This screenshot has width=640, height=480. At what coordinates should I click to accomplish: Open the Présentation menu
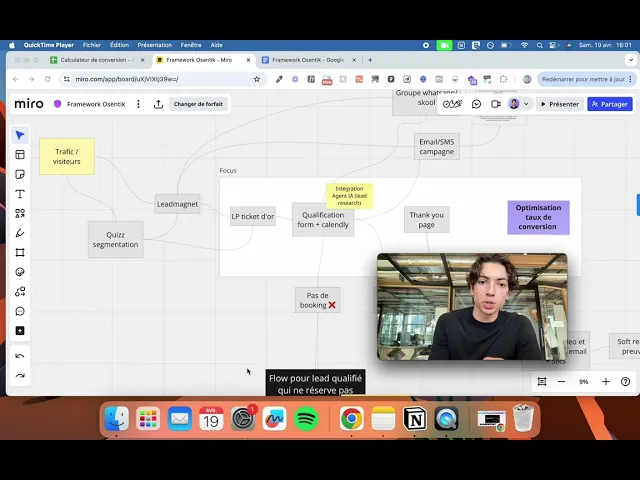(x=154, y=45)
